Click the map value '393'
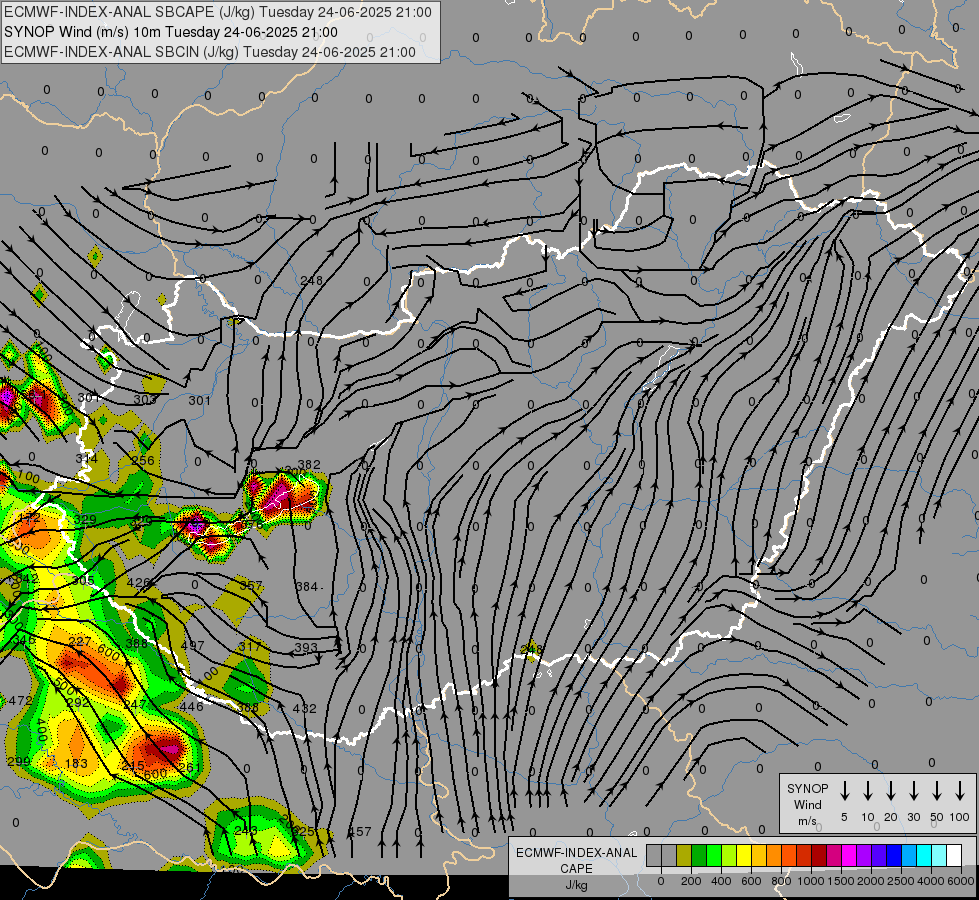 click(x=306, y=648)
